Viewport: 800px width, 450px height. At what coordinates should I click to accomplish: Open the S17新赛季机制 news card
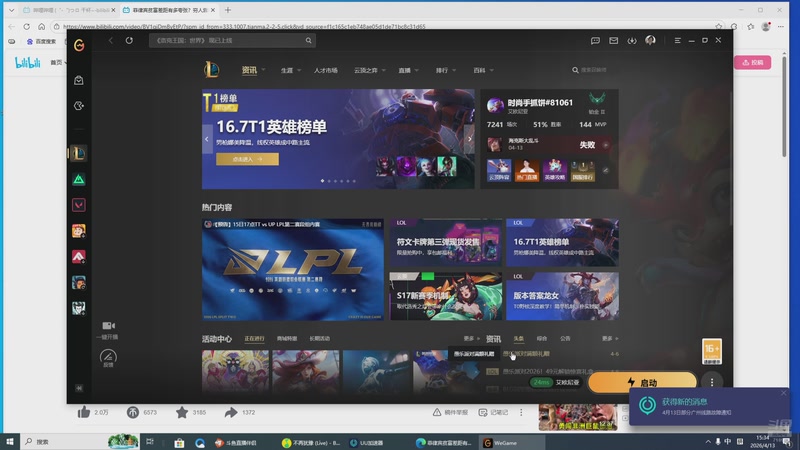coord(446,296)
